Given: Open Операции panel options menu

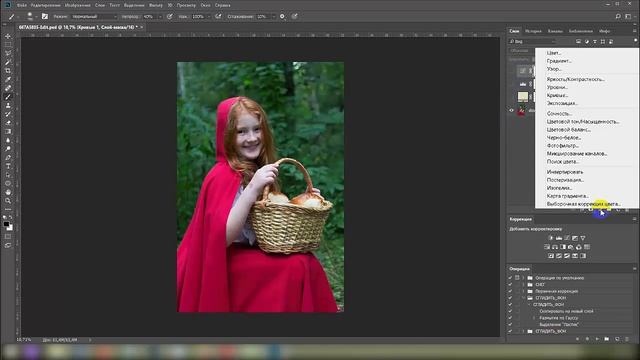Looking at the screenshot, I should pyautogui.click(x=634, y=269).
